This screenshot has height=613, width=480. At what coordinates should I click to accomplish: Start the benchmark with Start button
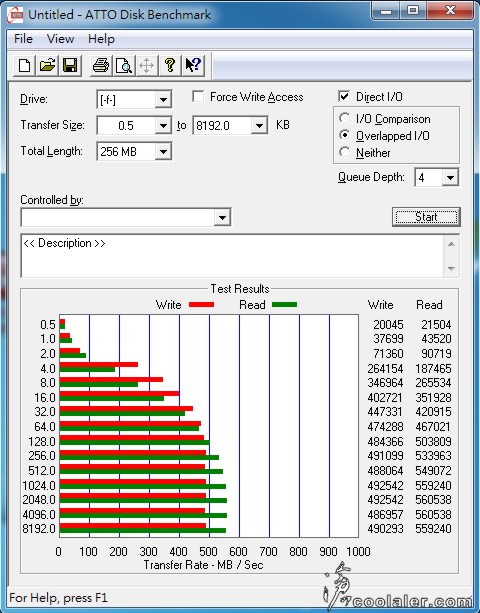(x=426, y=217)
